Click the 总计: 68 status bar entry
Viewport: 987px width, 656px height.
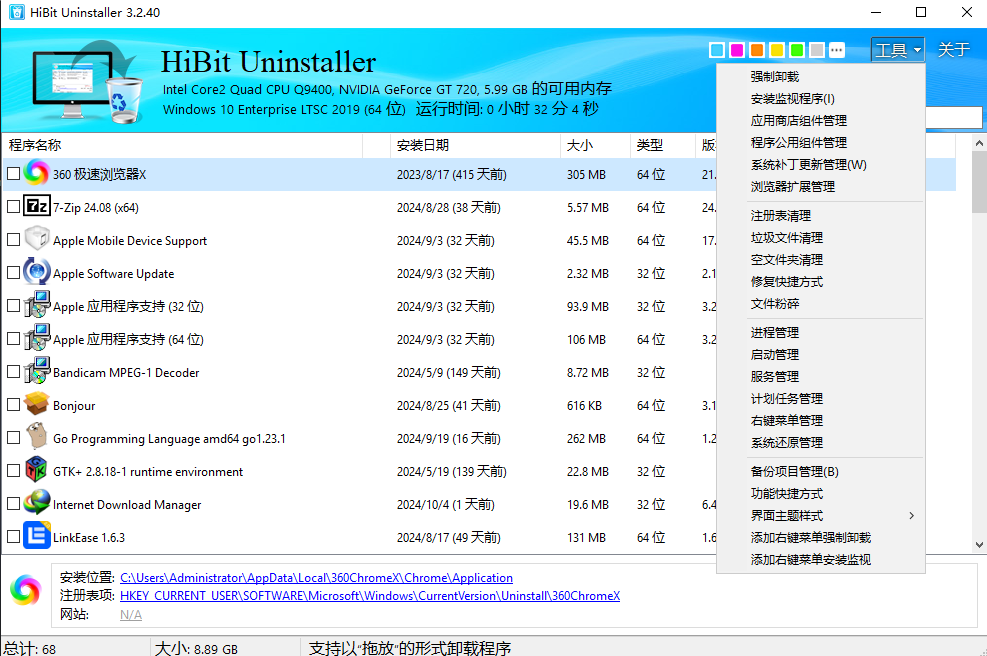pos(30,648)
